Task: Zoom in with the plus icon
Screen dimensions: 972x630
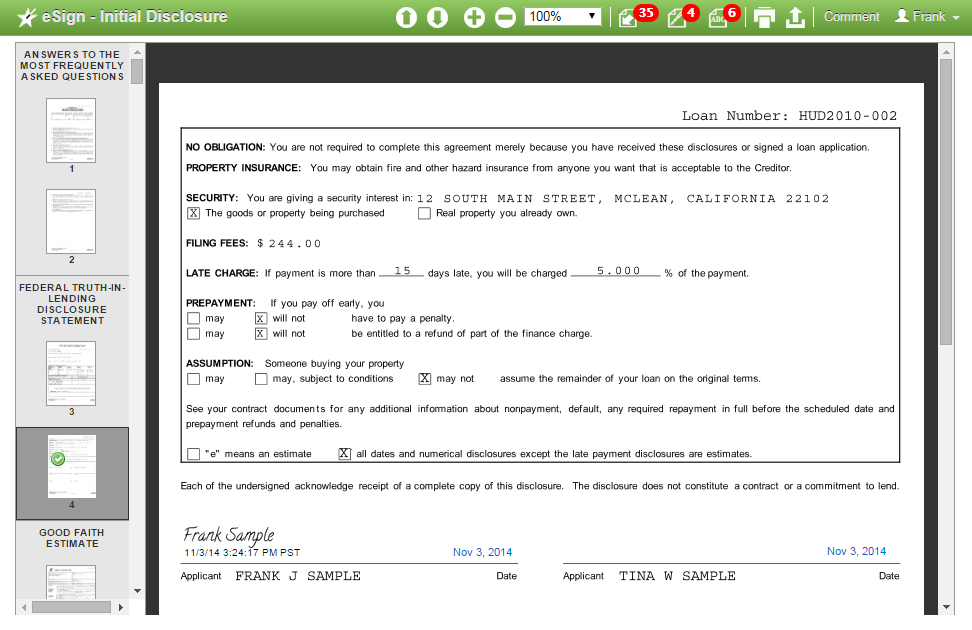Action: coord(474,17)
